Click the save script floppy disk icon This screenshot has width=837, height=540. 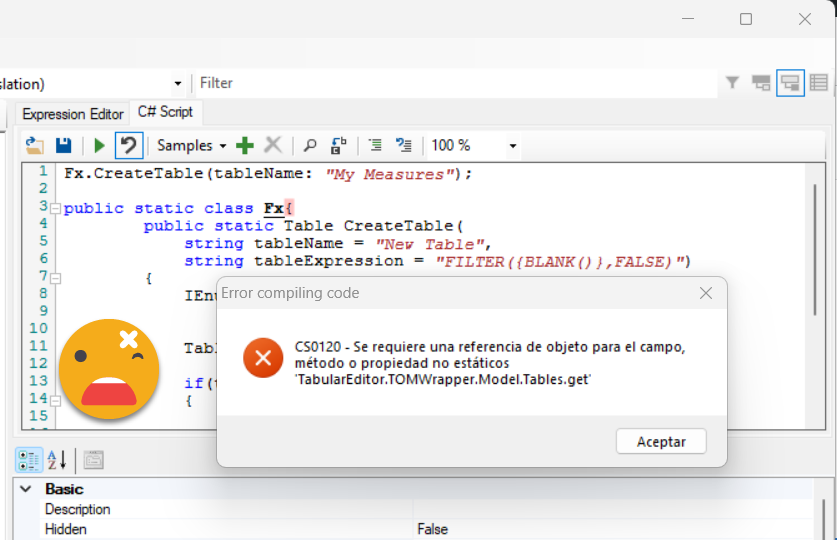[63, 146]
